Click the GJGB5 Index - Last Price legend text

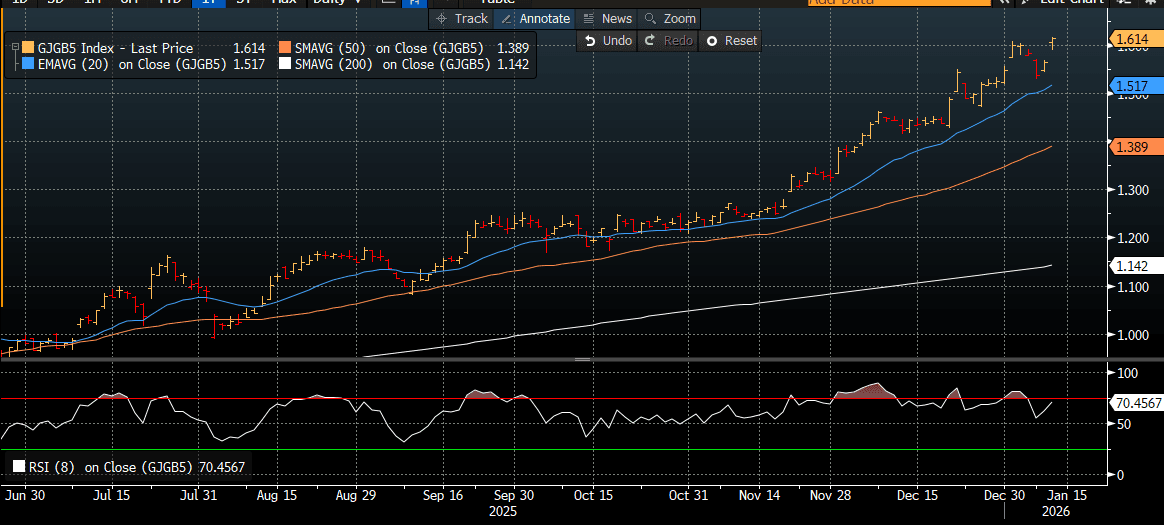[x=115, y=47]
